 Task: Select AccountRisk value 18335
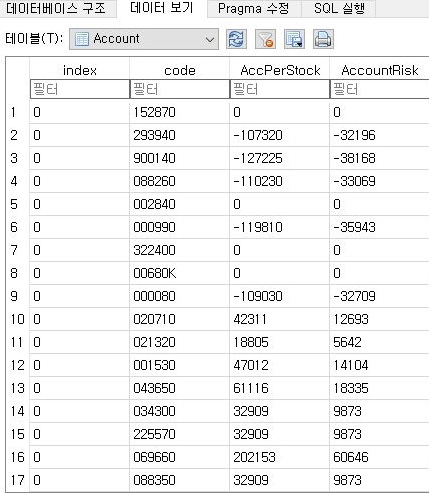tap(379, 388)
